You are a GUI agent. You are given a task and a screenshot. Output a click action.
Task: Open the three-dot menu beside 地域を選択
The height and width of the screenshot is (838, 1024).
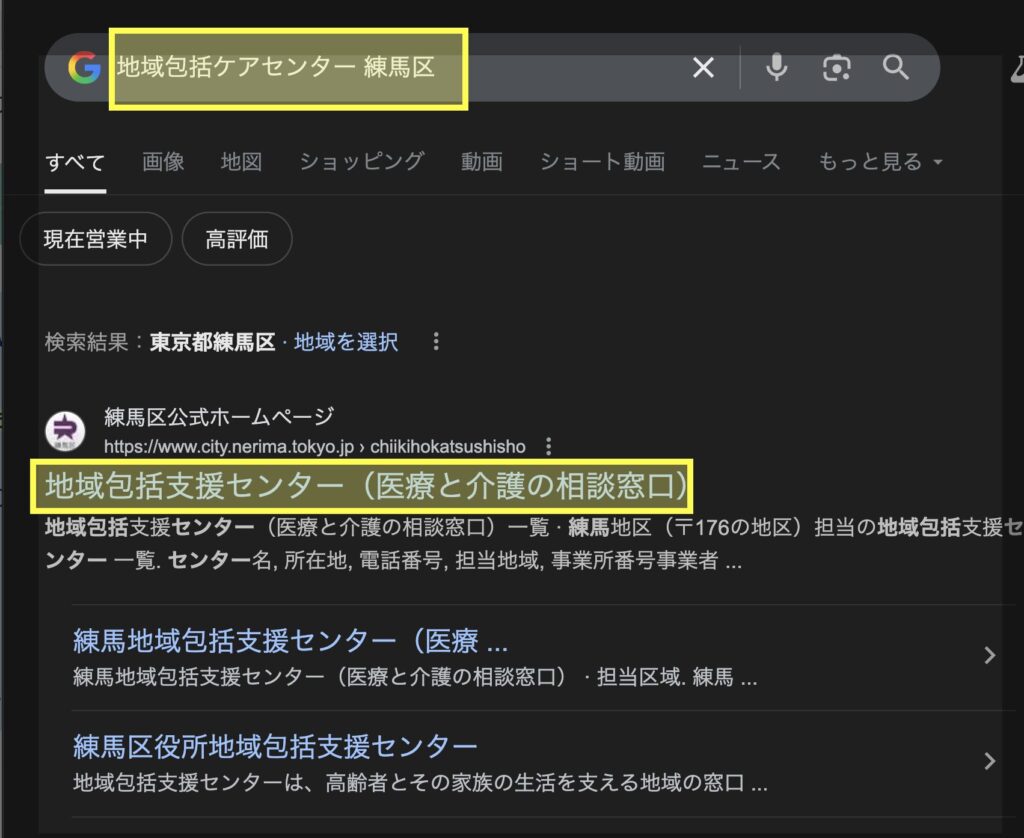tap(436, 342)
